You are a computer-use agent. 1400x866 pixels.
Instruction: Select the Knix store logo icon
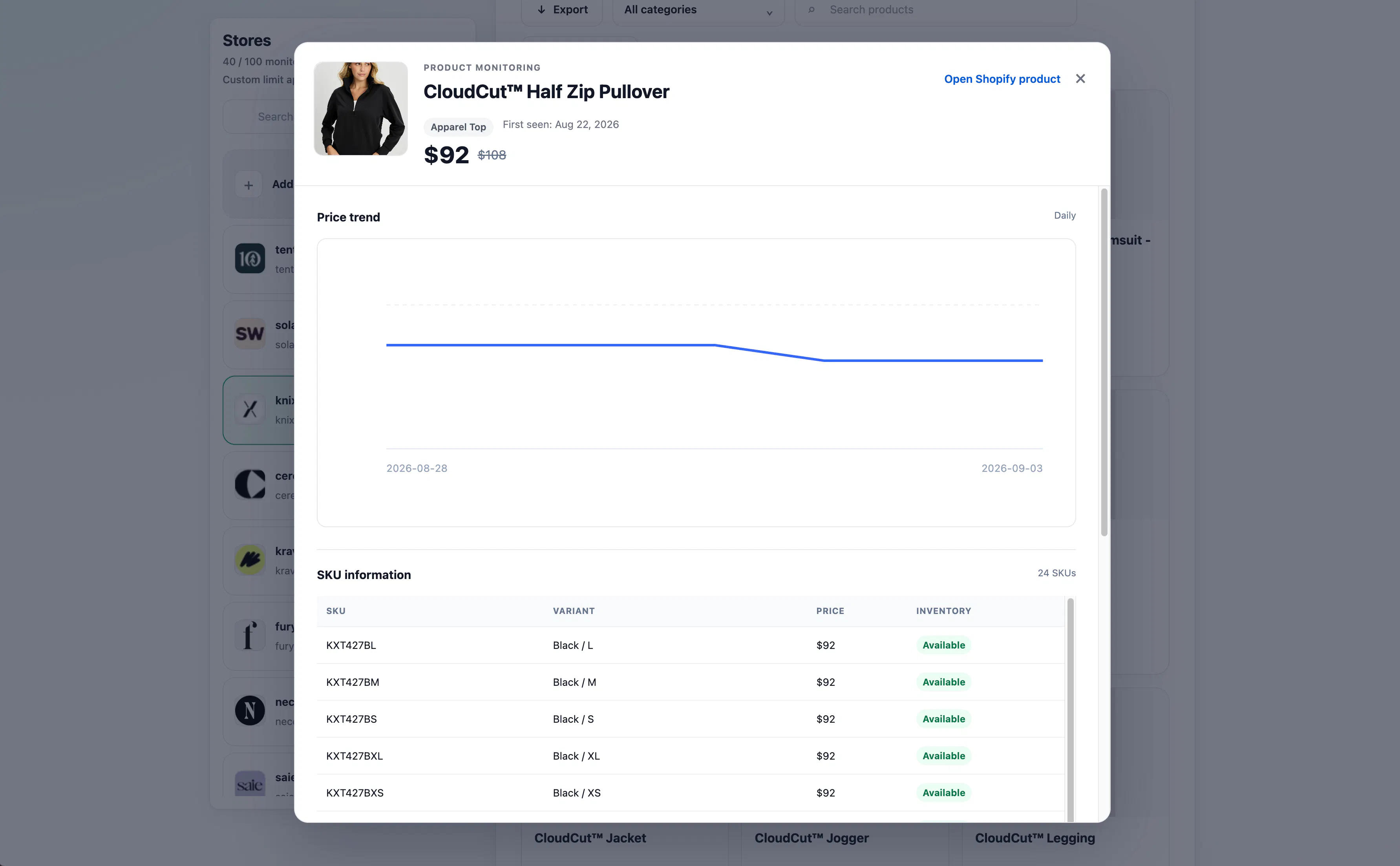coord(250,409)
